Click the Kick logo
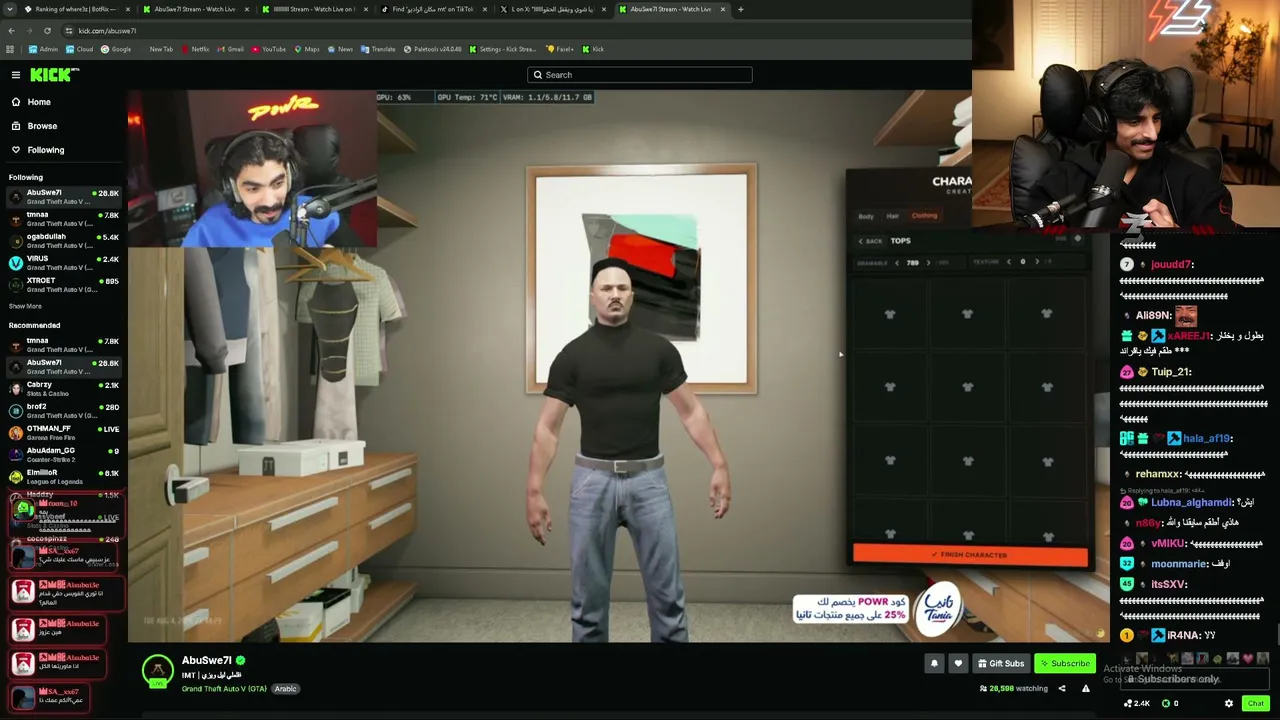The image size is (1280, 720). pos(54,75)
